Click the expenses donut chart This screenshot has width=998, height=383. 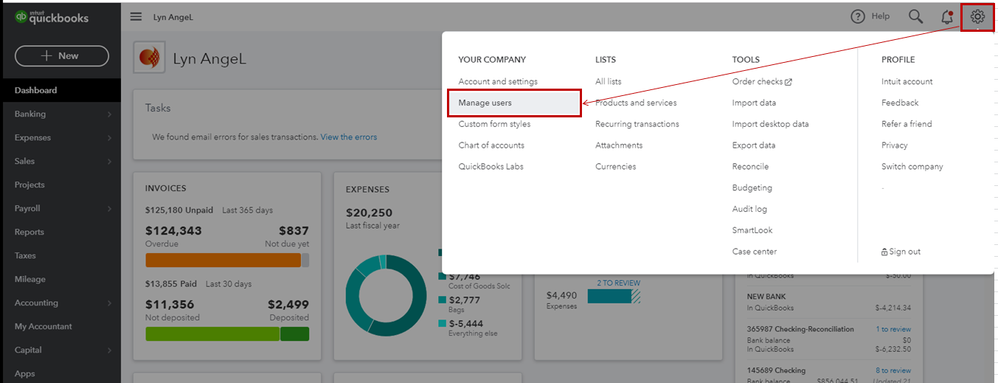pyautogui.click(x=386, y=295)
